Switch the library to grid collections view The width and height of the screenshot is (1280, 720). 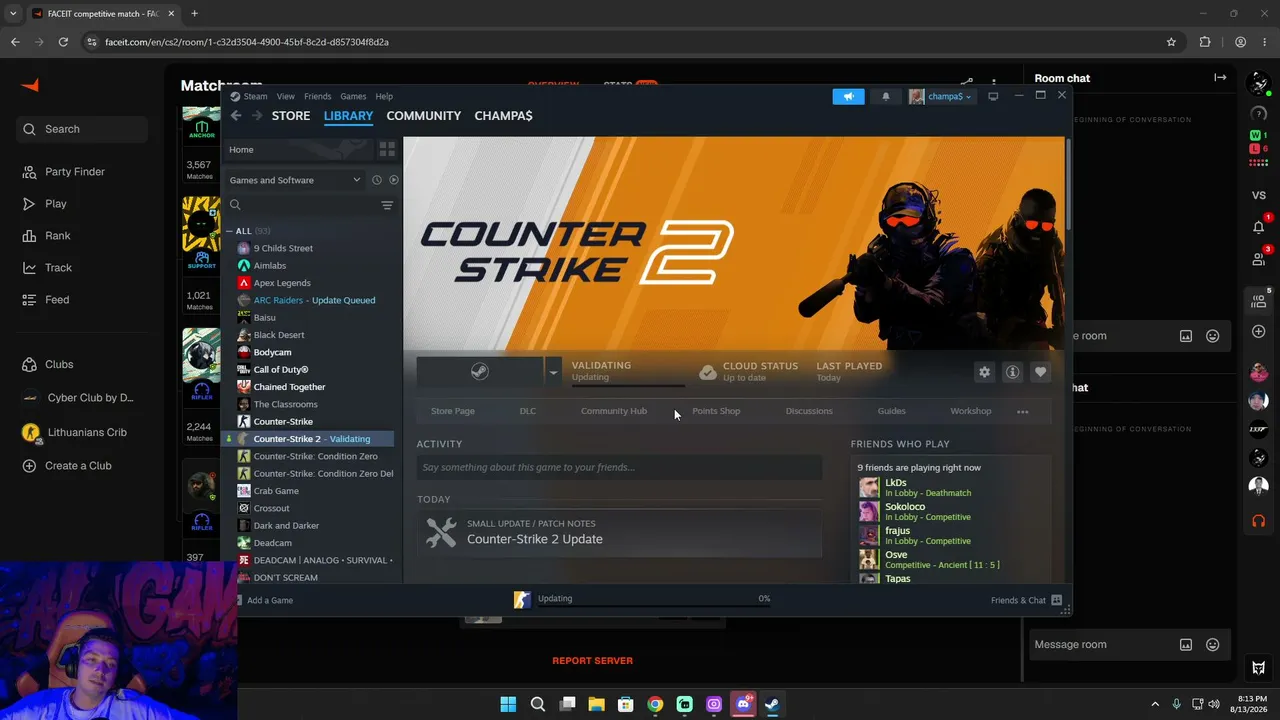(387, 149)
